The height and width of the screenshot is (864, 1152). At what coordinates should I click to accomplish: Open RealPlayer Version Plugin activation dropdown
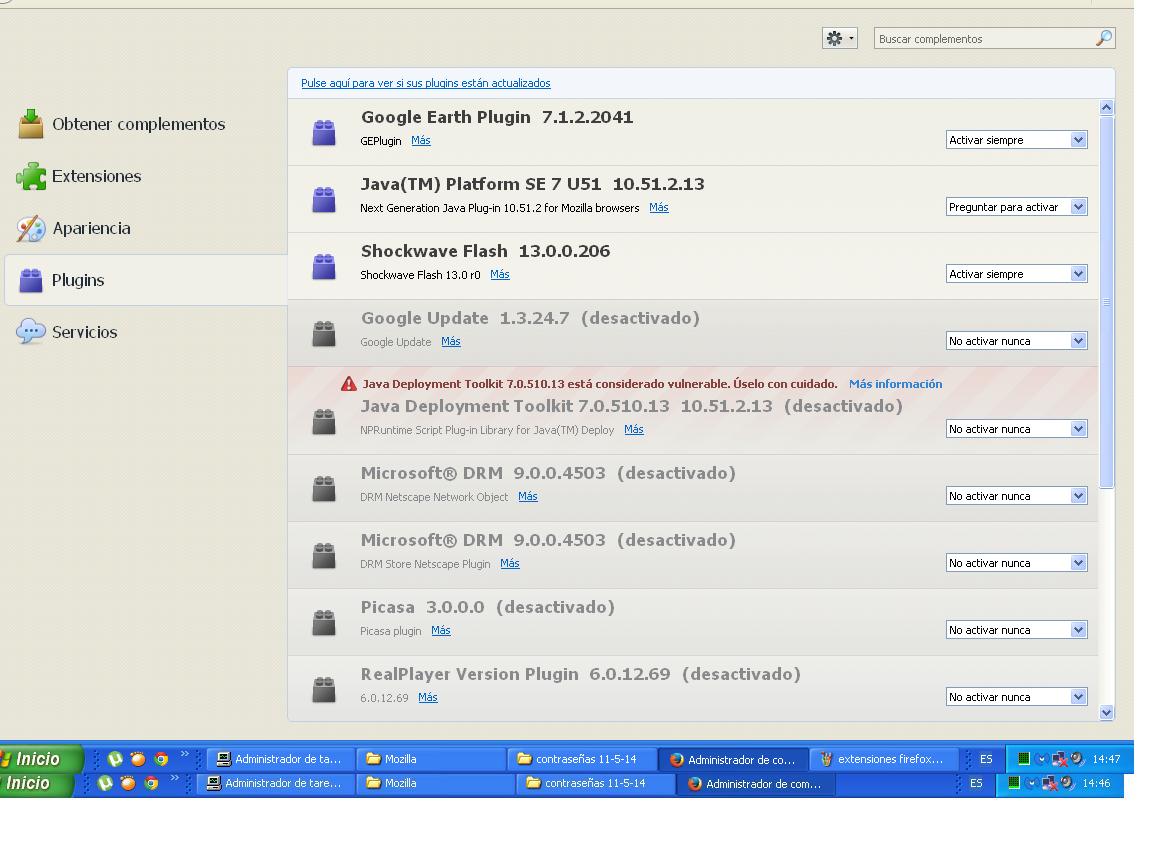1016,696
